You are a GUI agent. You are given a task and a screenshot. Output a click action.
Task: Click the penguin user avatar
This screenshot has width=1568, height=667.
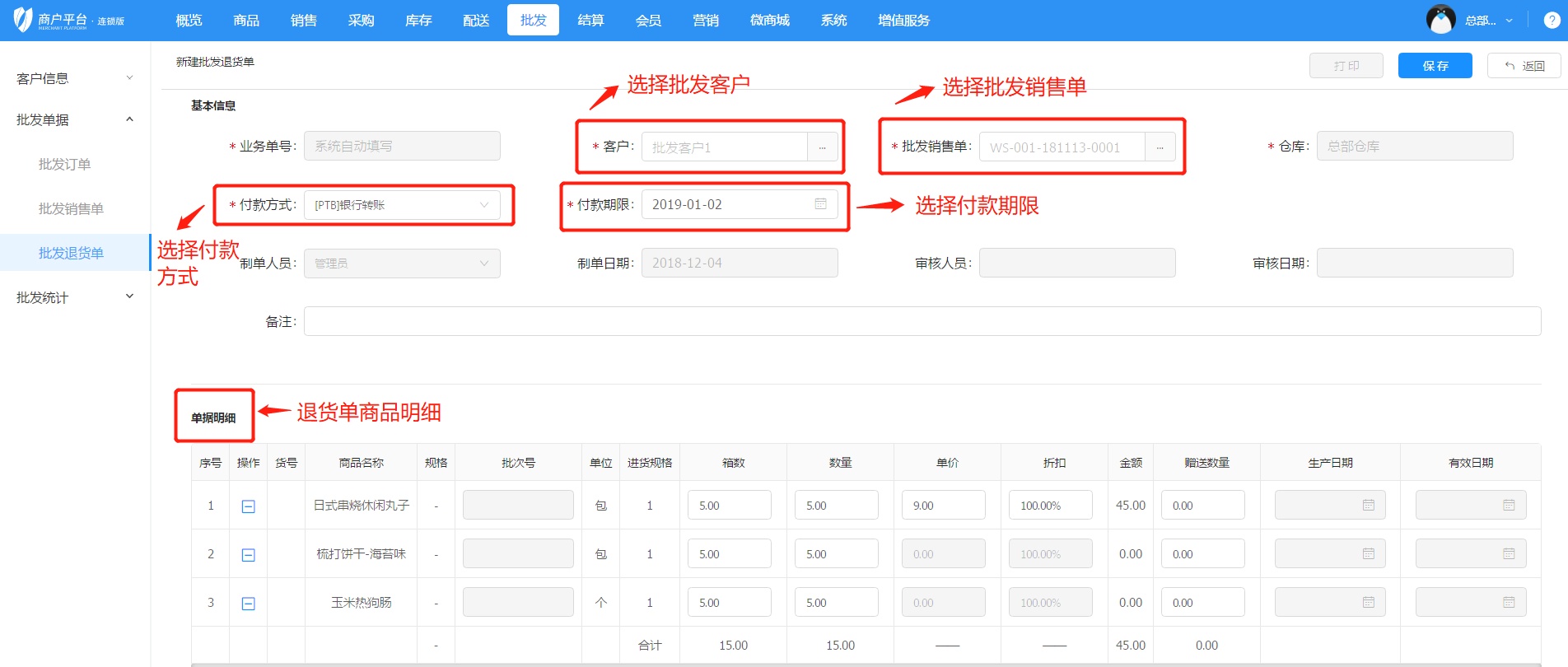pyautogui.click(x=1440, y=20)
